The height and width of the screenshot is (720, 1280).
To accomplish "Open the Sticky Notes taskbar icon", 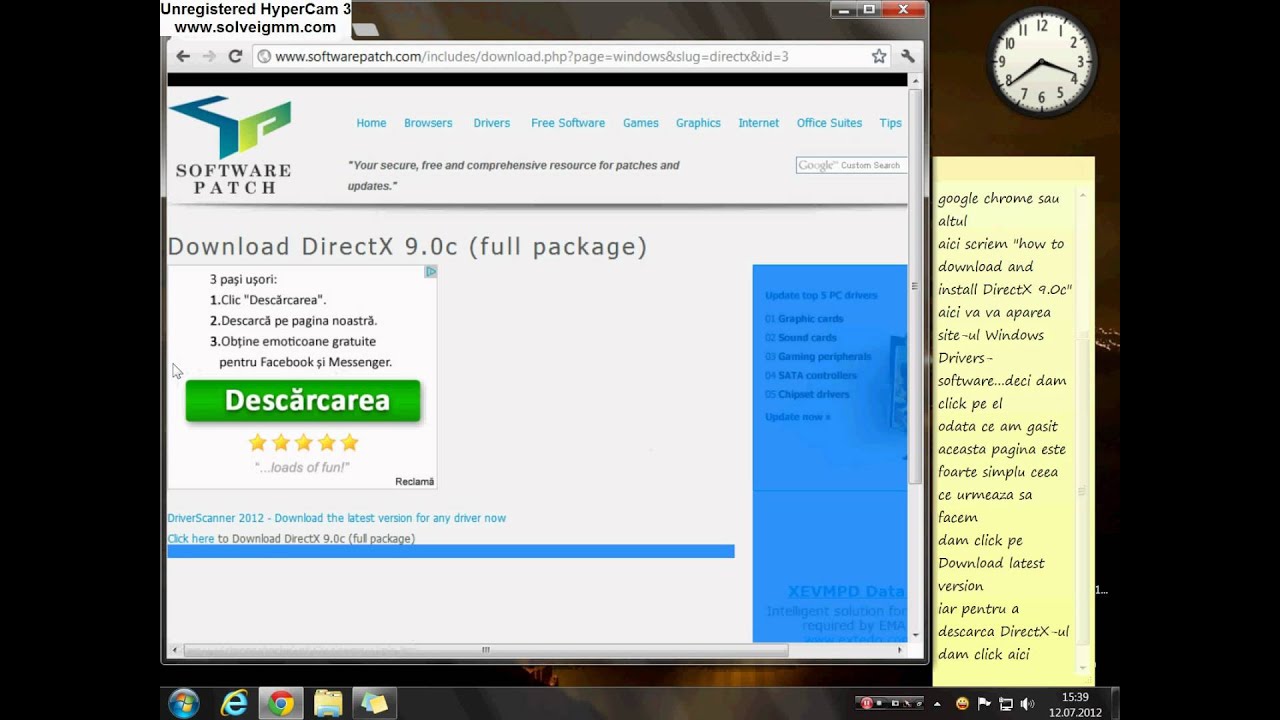I will [x=374, y=704].
